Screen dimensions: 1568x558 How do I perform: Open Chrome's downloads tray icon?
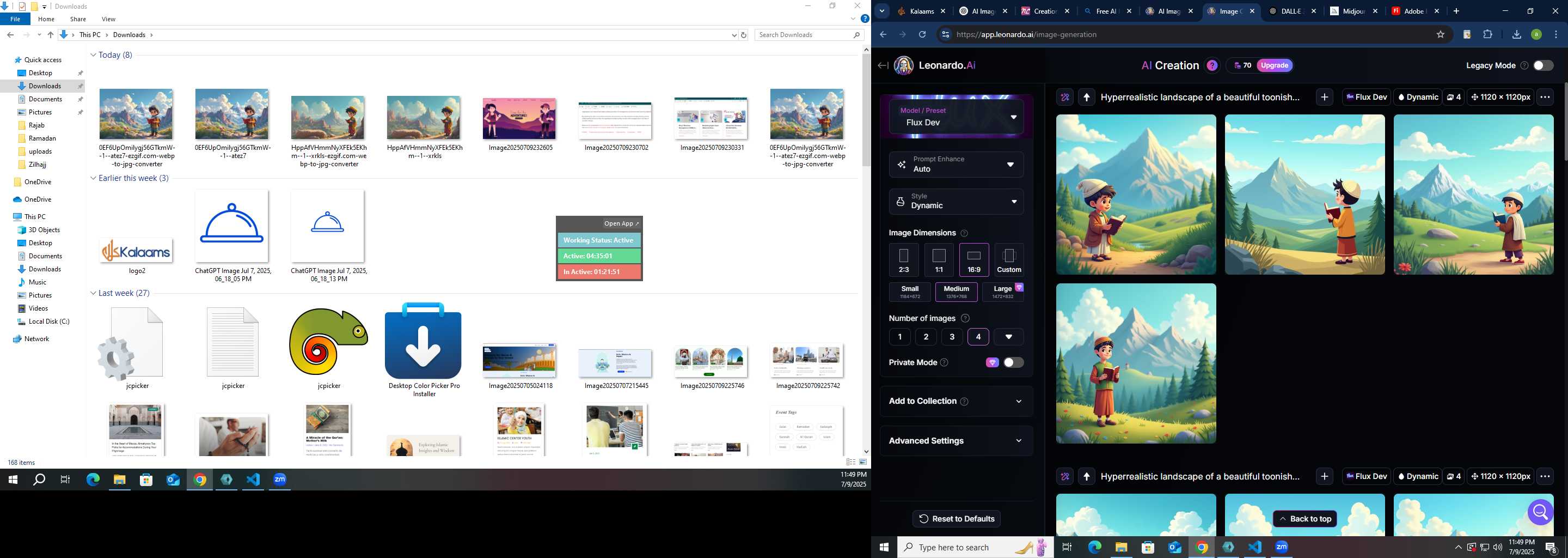[x=1517, y=35]
